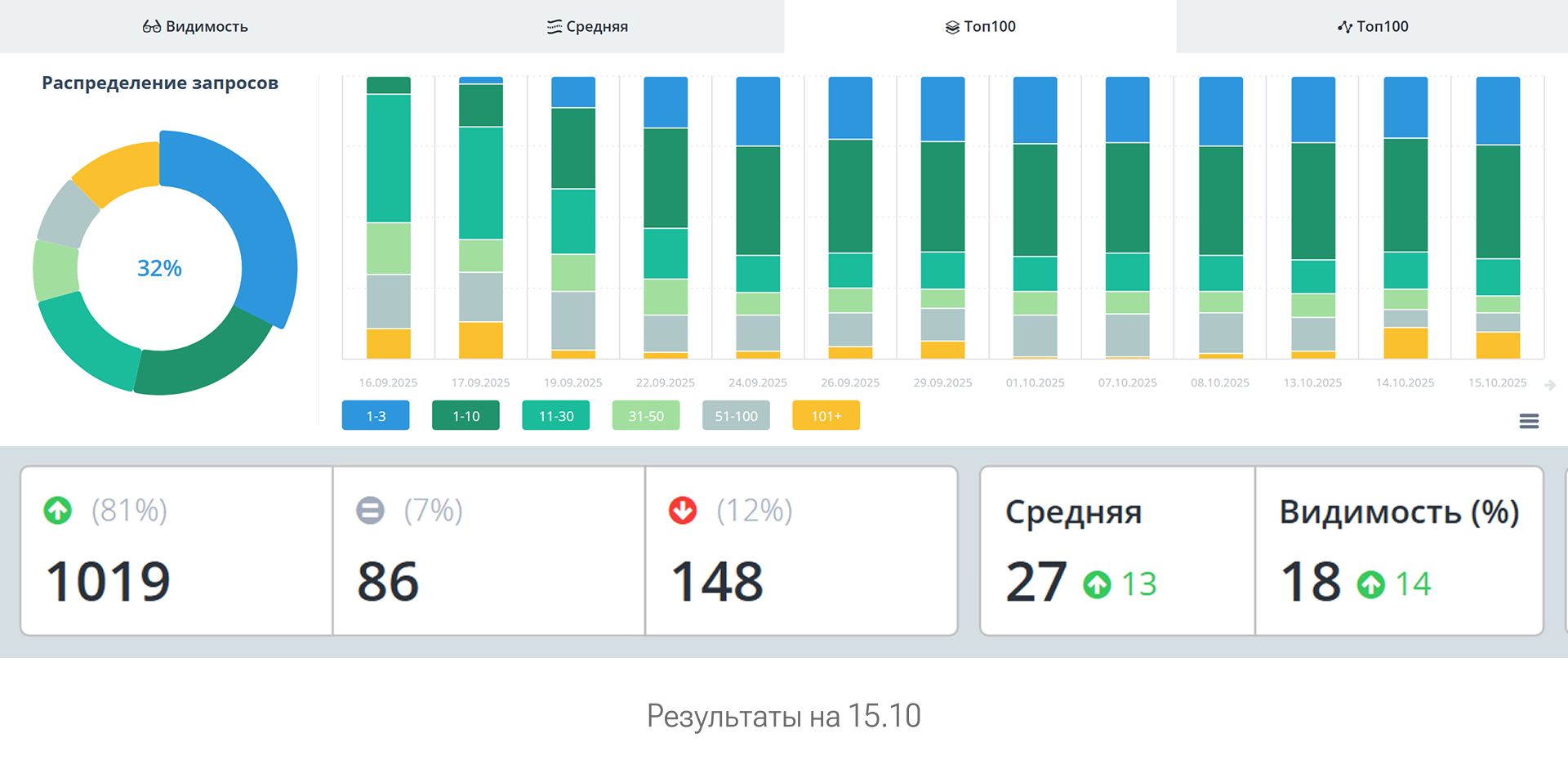Hide the 11-30 legend series
Viewport: 1568px width, 760px height.
click(x=555, y=416)
